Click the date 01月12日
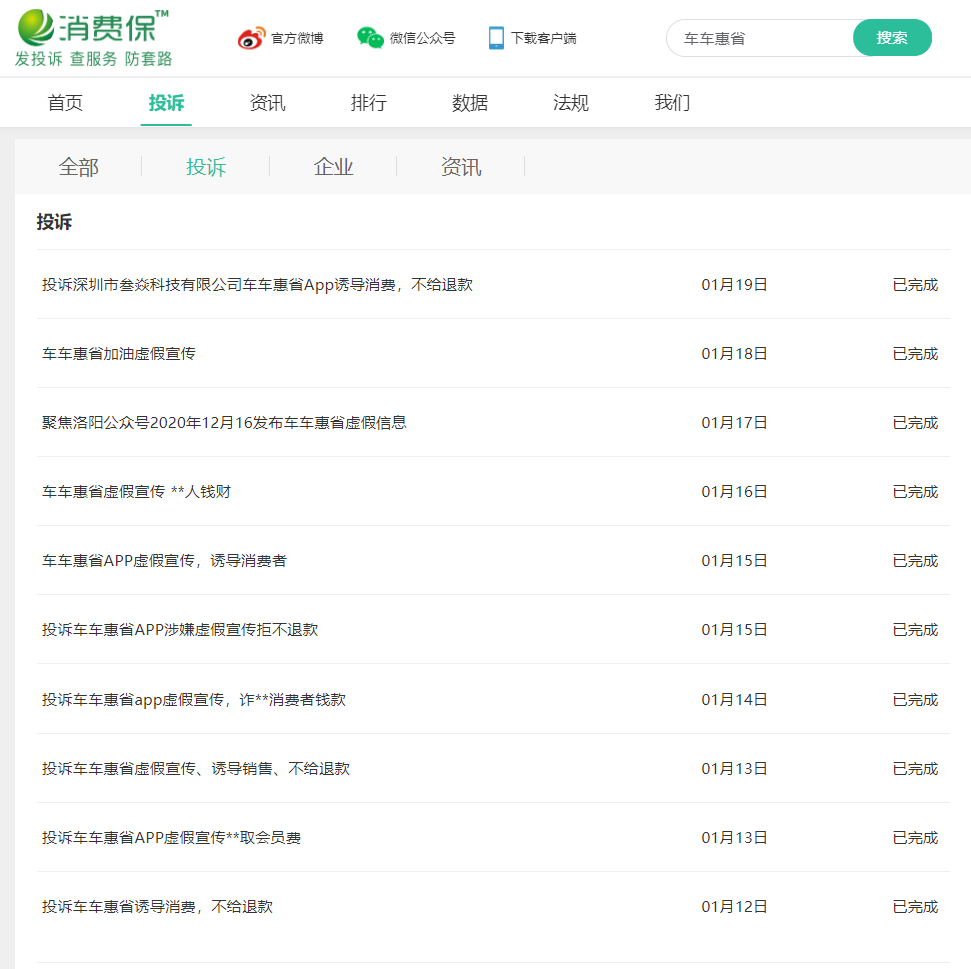The height and width of the screenshot is (969, 971). point(734,906)
